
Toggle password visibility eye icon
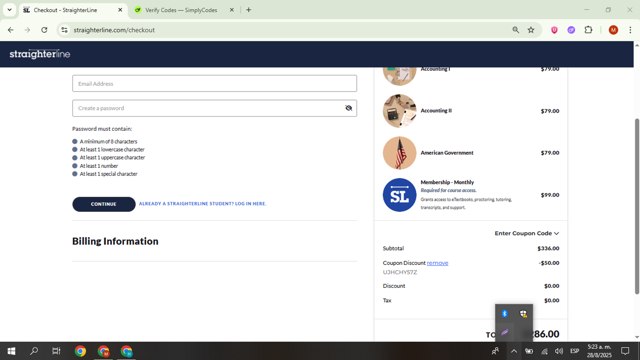pos(348,108)
